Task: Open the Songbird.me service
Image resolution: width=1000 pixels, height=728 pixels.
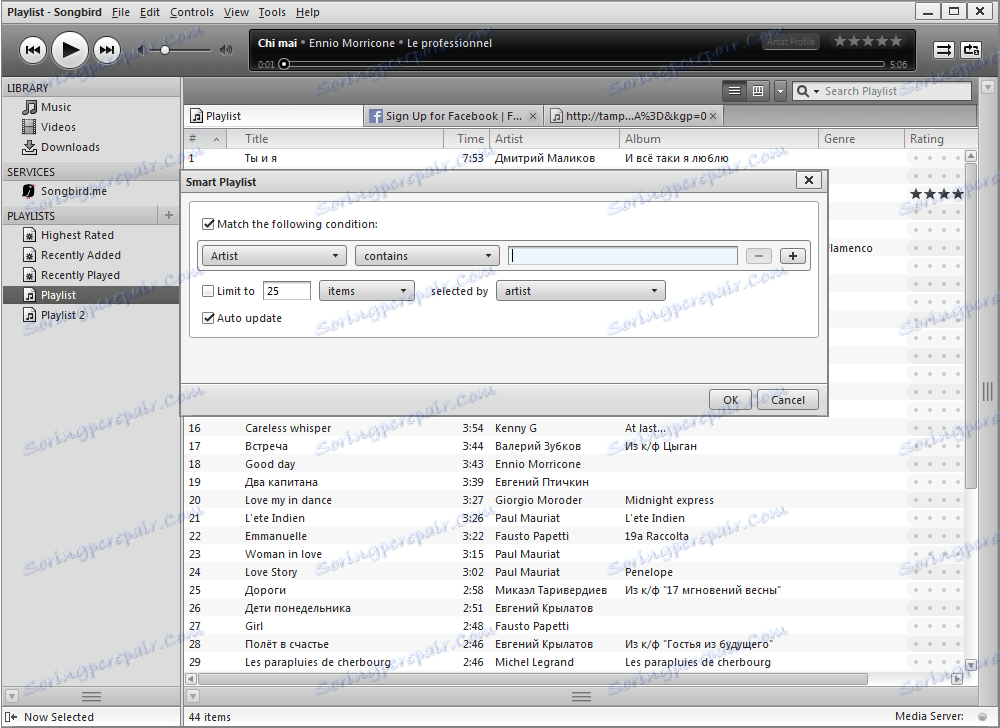Action: 73,191
